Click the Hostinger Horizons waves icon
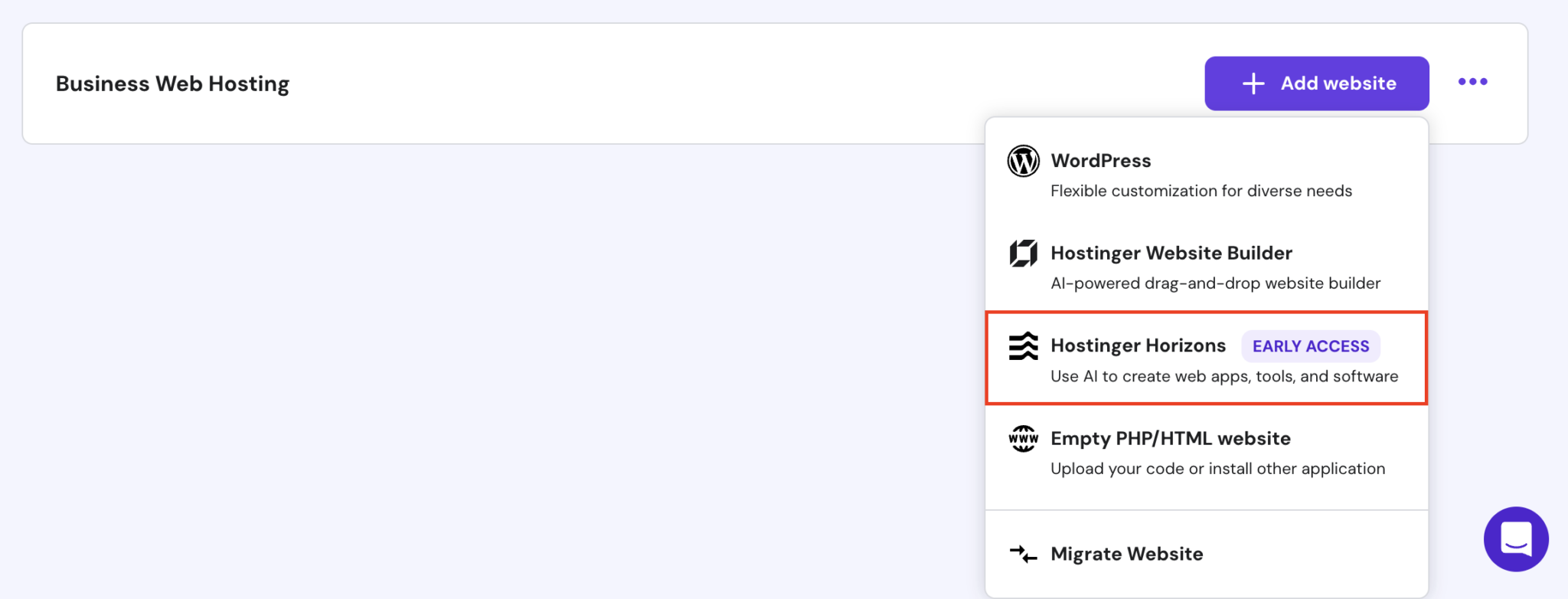Viewport: 1568px width, 599px height. coord(1023,346)
